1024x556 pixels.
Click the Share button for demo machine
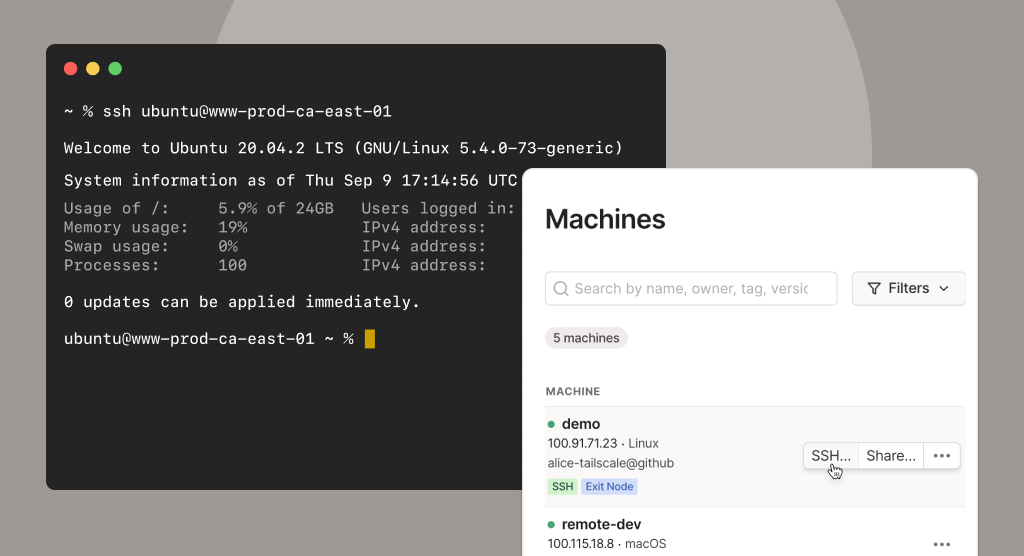tap(891, 456)
